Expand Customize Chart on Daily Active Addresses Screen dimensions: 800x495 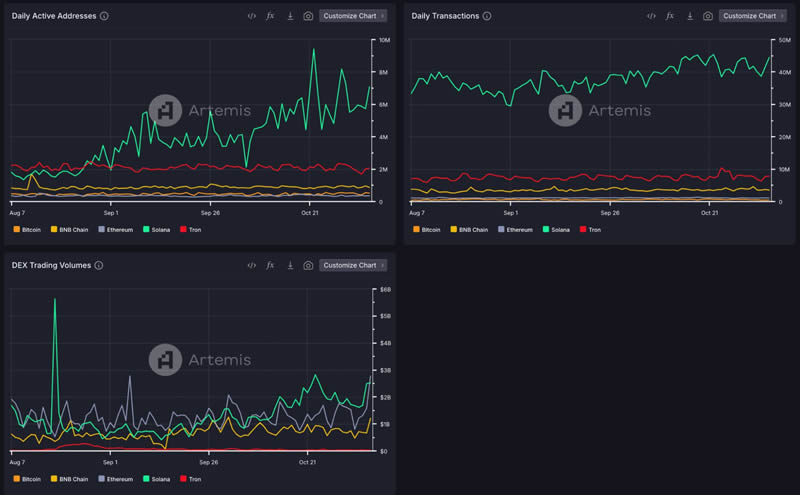click(x=353, y=16)
